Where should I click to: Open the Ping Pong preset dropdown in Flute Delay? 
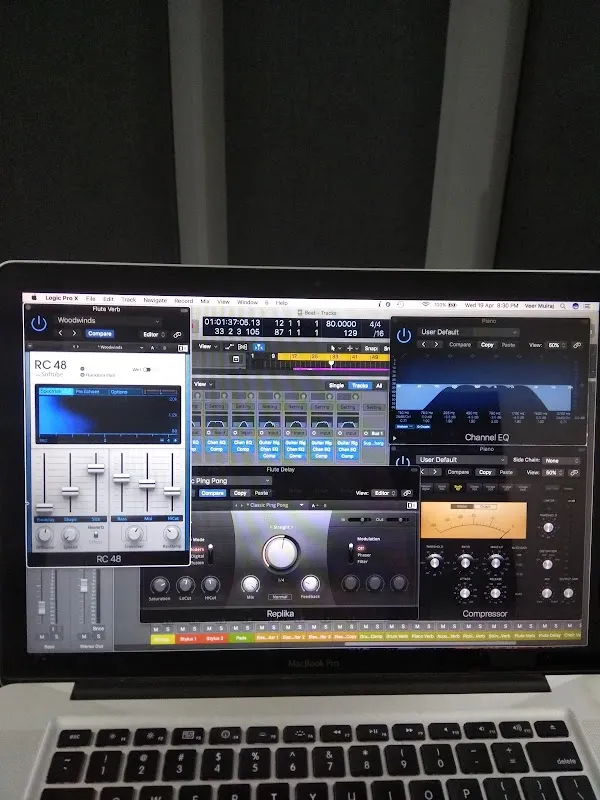click(x=231, y=481)
